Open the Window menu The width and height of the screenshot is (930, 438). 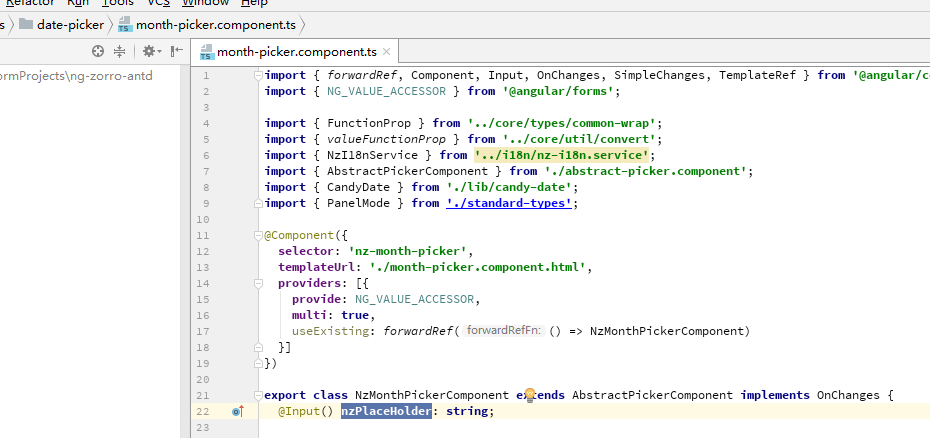click(205, 3)
